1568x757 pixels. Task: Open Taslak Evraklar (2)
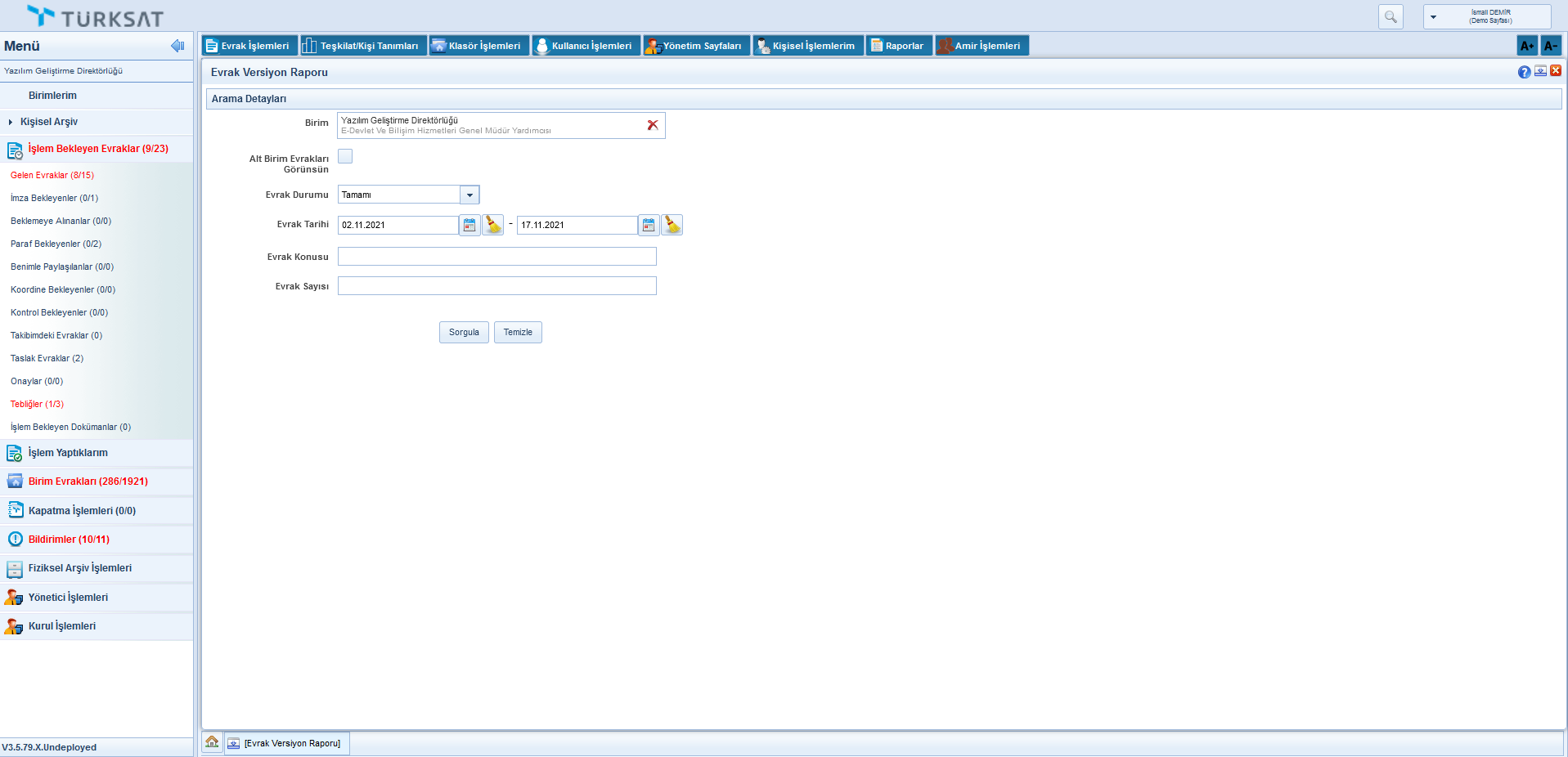tap(47, 358)
